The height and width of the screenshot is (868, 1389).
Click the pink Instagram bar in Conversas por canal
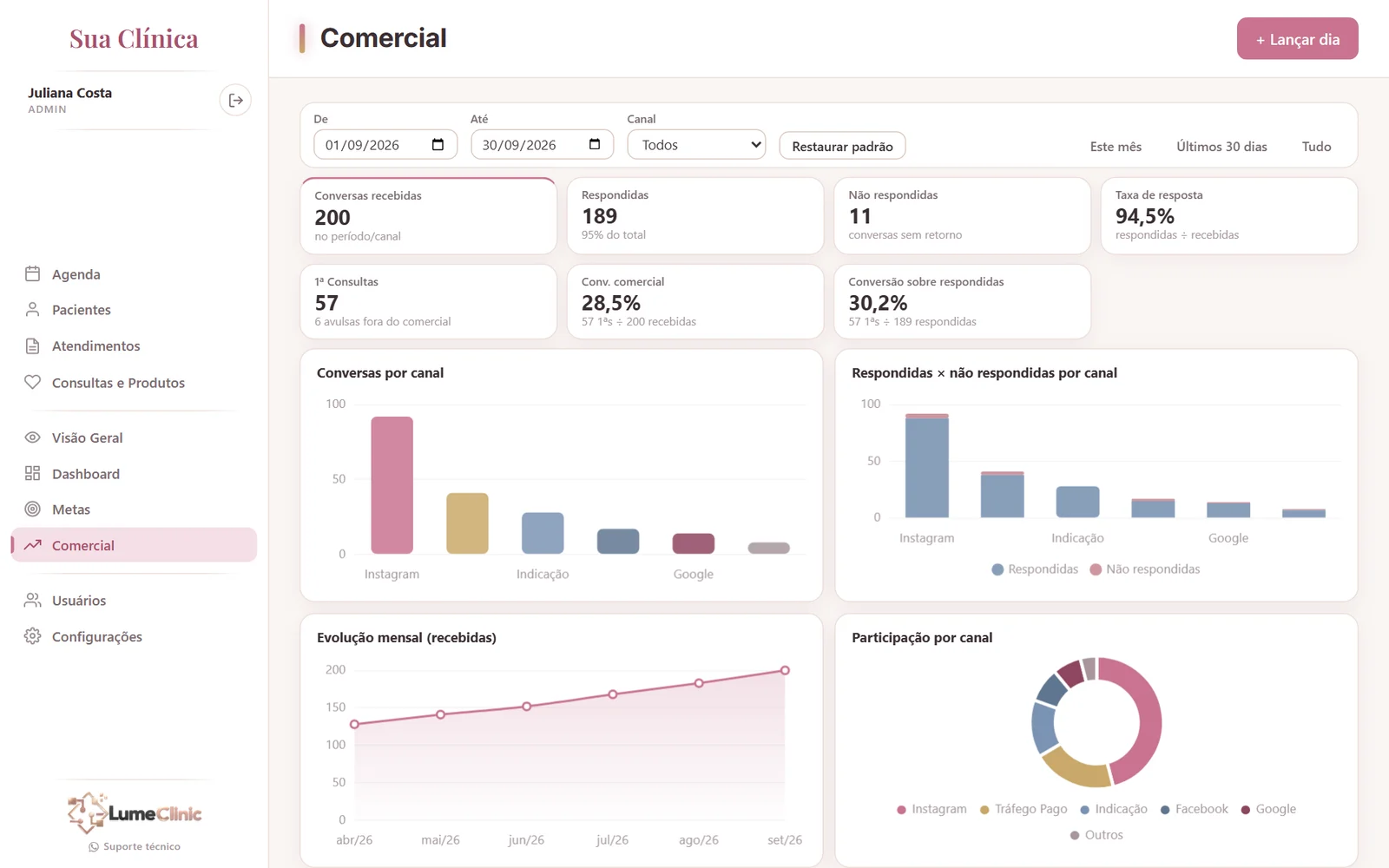[x=392, y=485]
